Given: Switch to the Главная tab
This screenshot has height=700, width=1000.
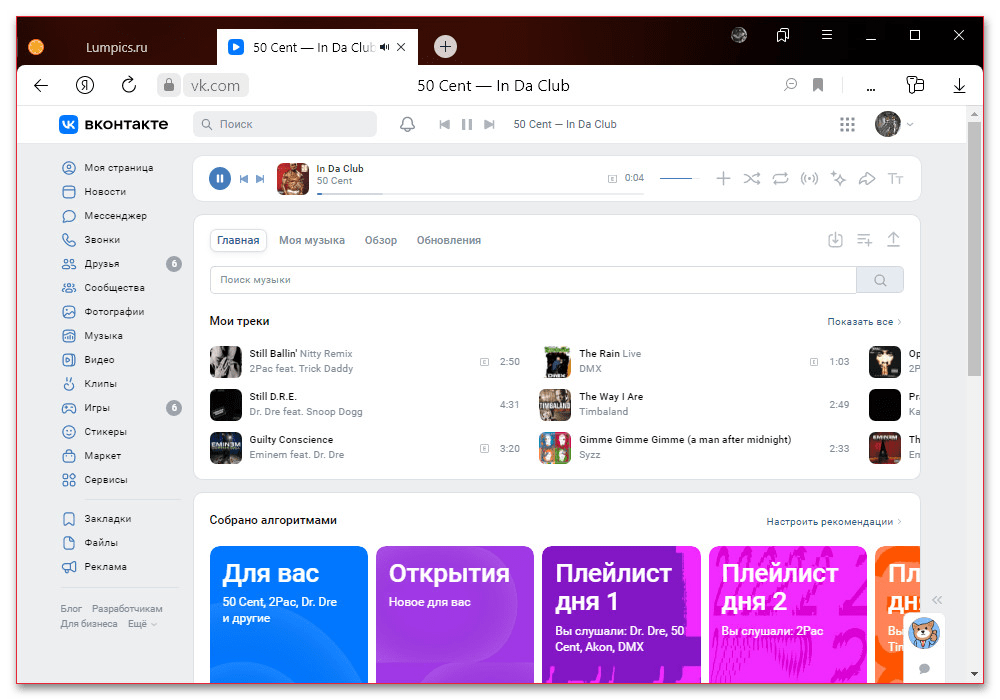Looking at the screenshot, I should (238, 240).
